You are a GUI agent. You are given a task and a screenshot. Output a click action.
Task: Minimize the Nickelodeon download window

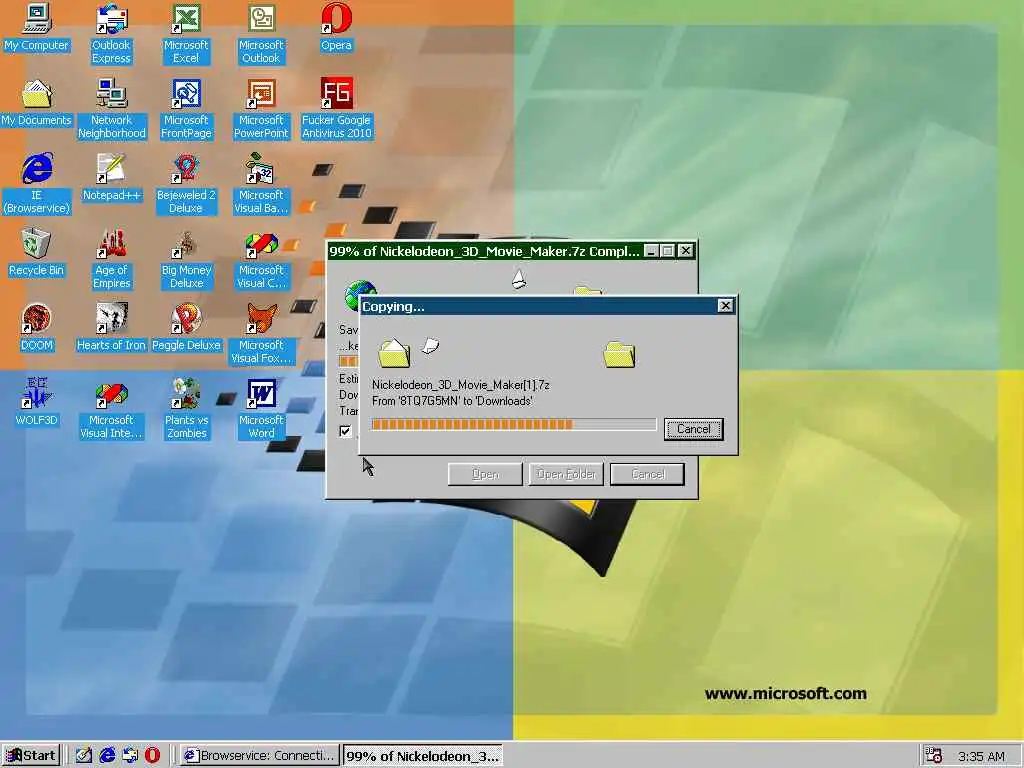tap(652, 251)
